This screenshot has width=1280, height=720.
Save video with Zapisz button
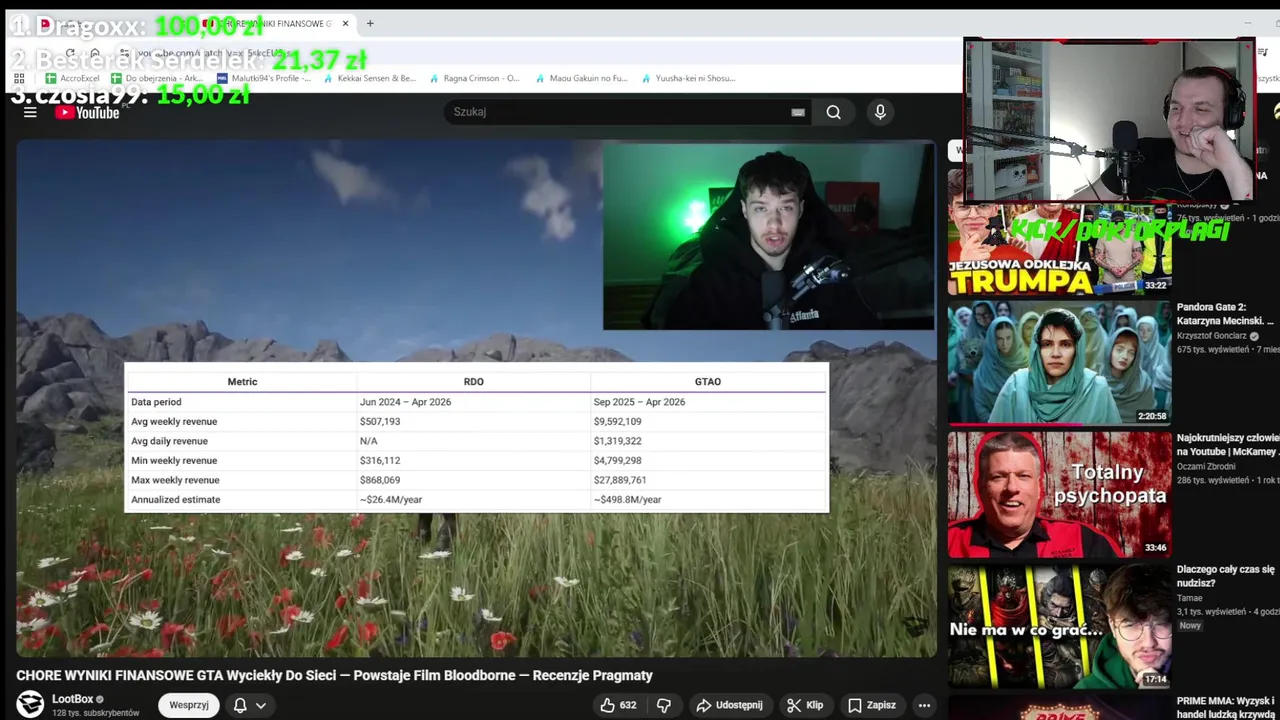point(872,705)
